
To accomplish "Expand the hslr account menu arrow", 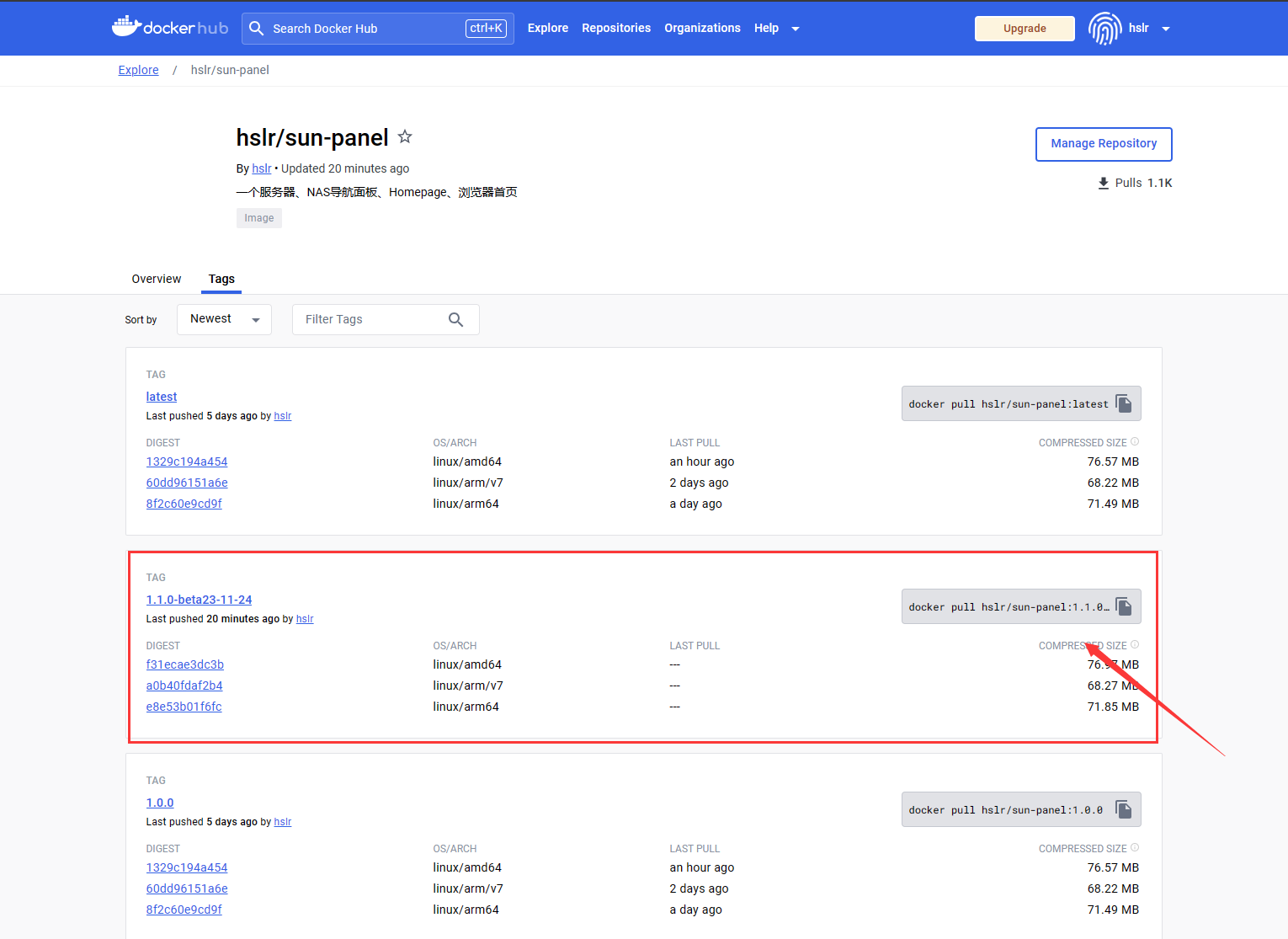I will tap(1166, 29).
